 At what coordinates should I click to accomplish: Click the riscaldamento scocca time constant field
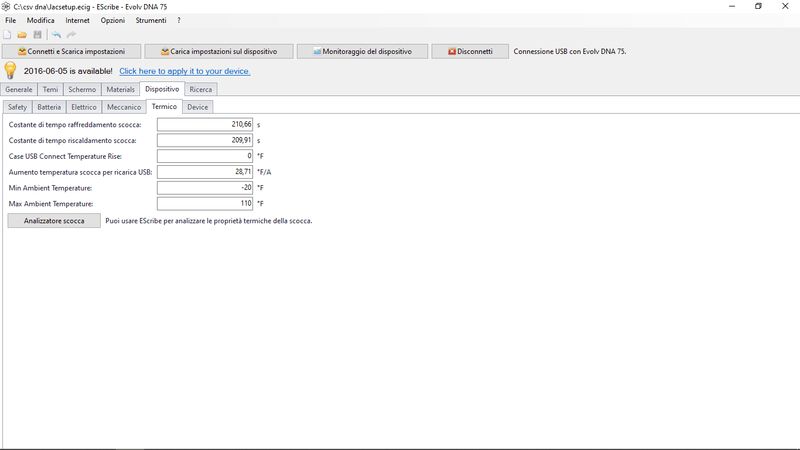(x=205, y=140)
